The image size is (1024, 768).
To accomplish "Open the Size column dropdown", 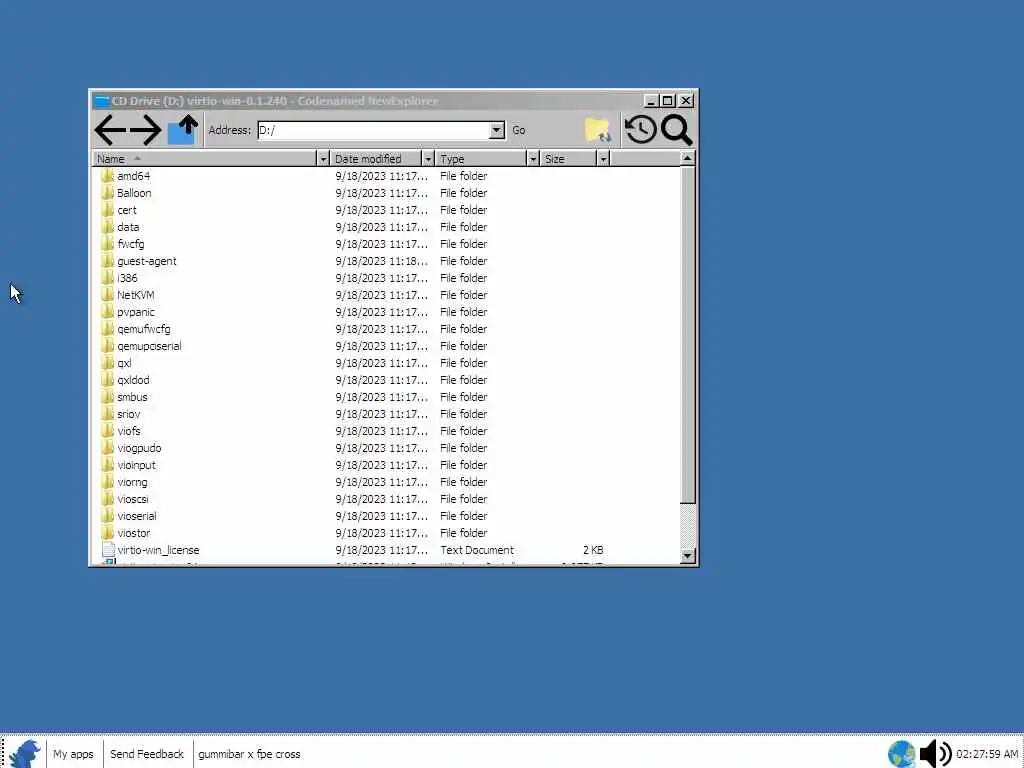I will [x=603, y=159].
